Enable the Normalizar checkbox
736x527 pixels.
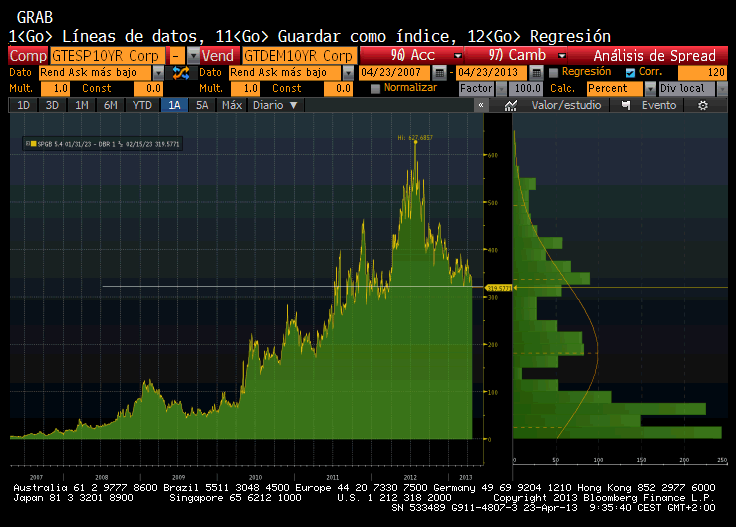tap(376, 89)
